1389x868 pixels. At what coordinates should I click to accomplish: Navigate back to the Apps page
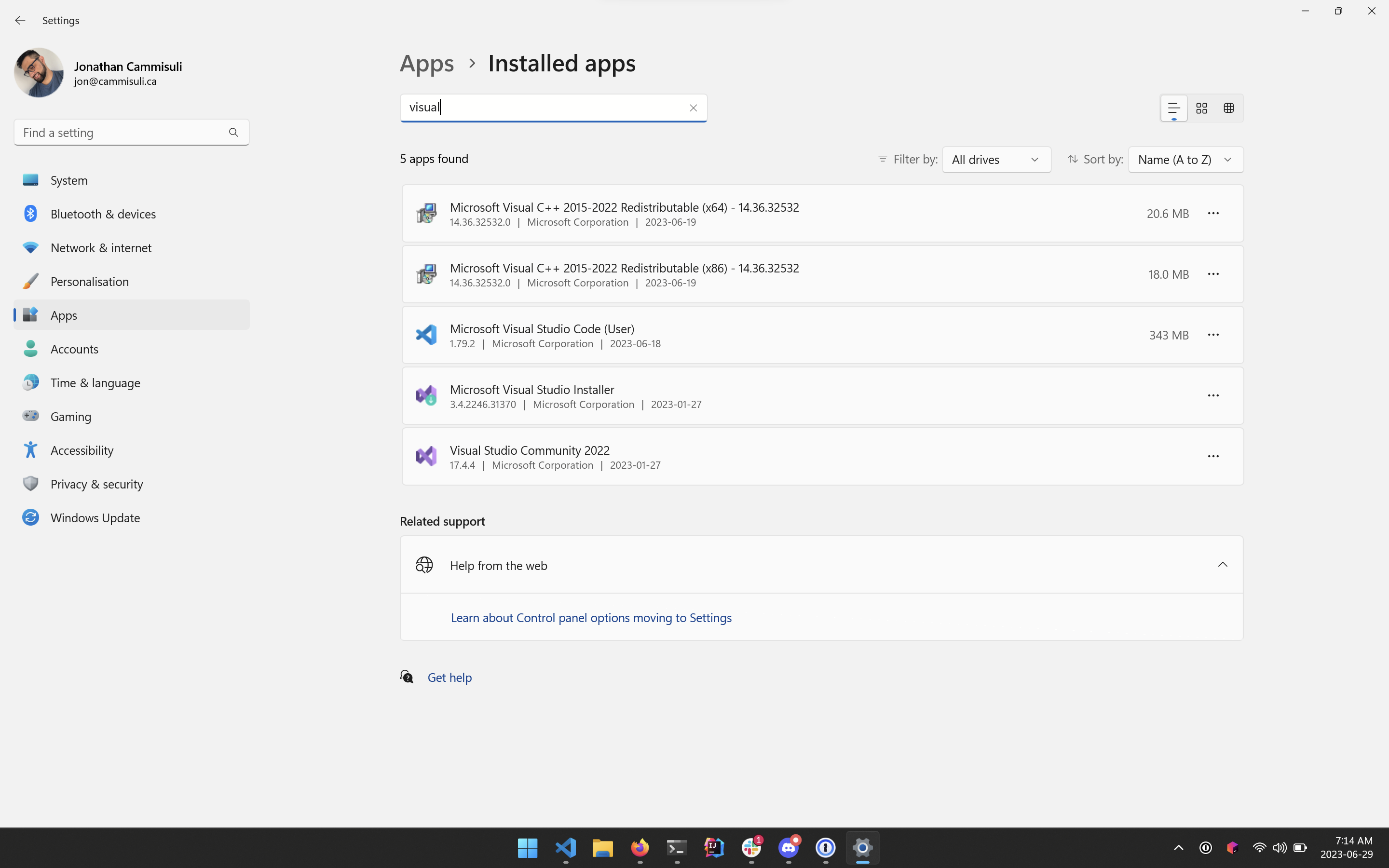pyautogui.click(x=426, y=64)
